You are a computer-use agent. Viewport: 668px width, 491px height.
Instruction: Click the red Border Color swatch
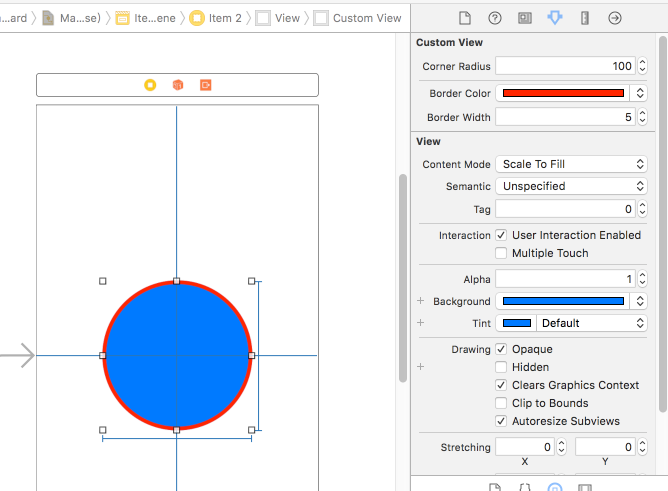563,93
